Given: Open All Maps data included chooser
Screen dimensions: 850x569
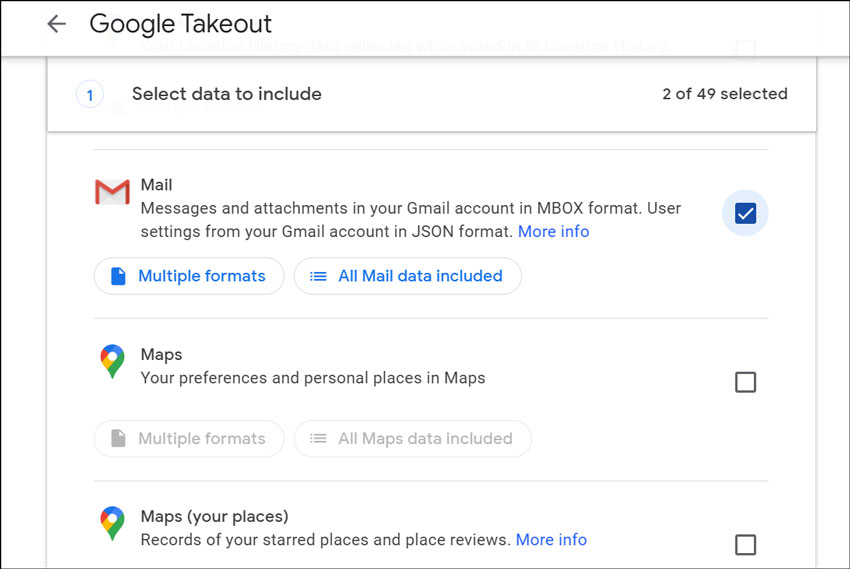Looking at the screenshot, I should click(x=412, y=438).
